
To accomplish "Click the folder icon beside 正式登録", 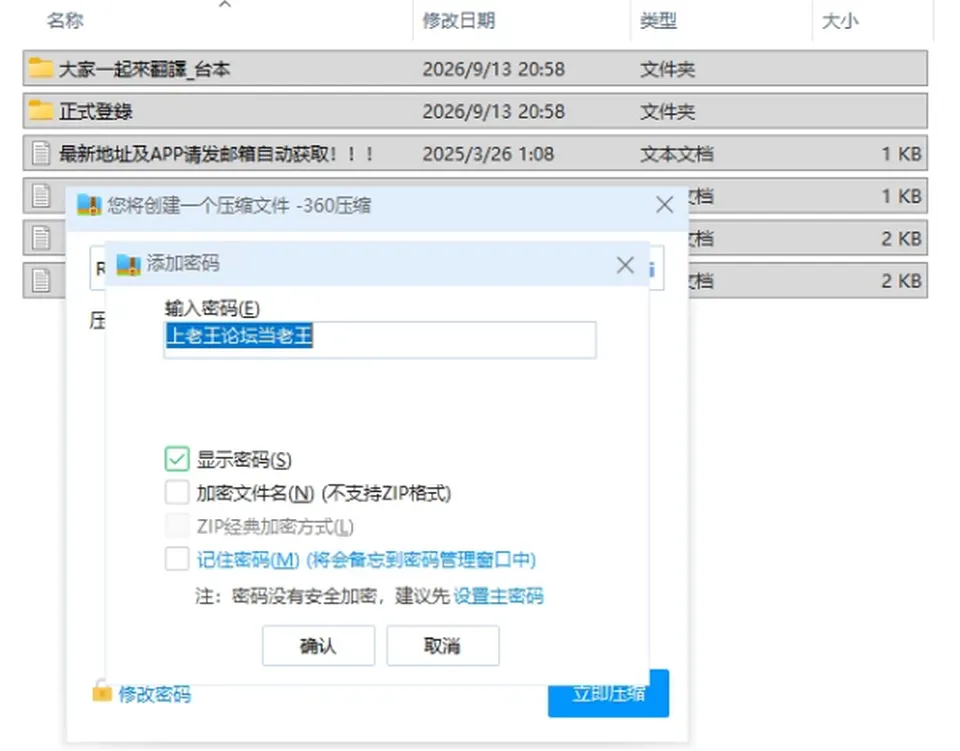I will 40,111.
